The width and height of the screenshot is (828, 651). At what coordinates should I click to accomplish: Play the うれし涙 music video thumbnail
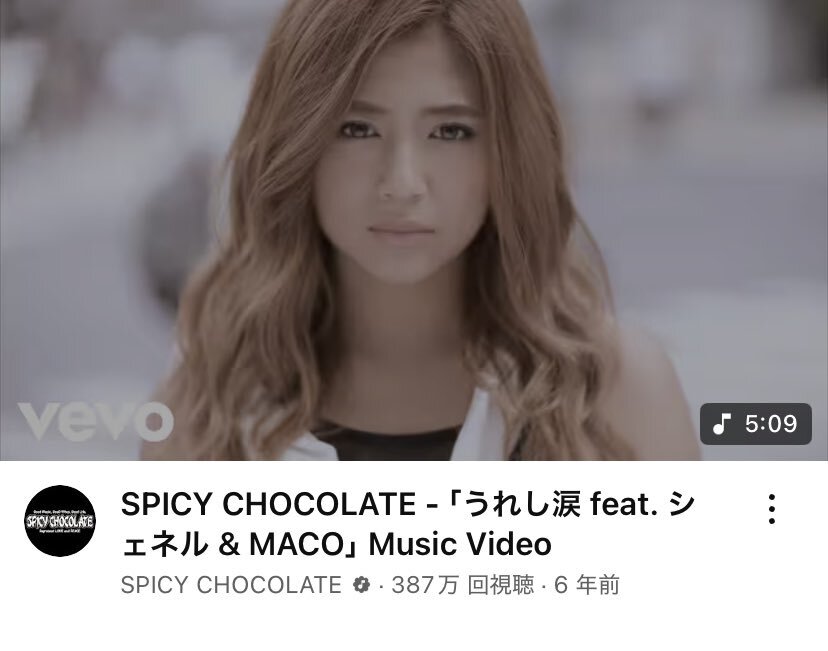click(414, 230)
